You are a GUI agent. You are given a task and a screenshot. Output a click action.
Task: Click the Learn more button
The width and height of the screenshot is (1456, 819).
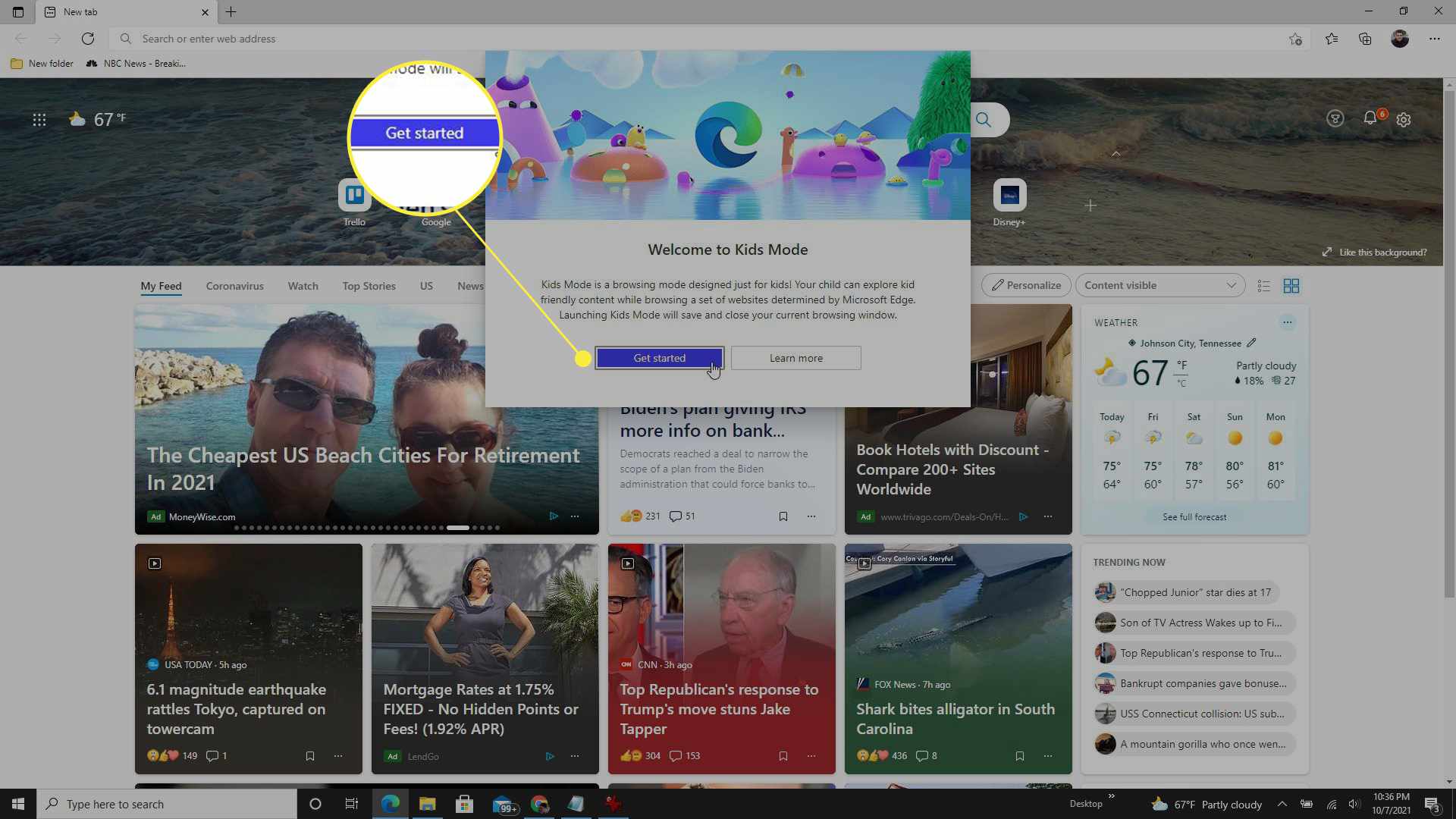(x=795, y=358)
